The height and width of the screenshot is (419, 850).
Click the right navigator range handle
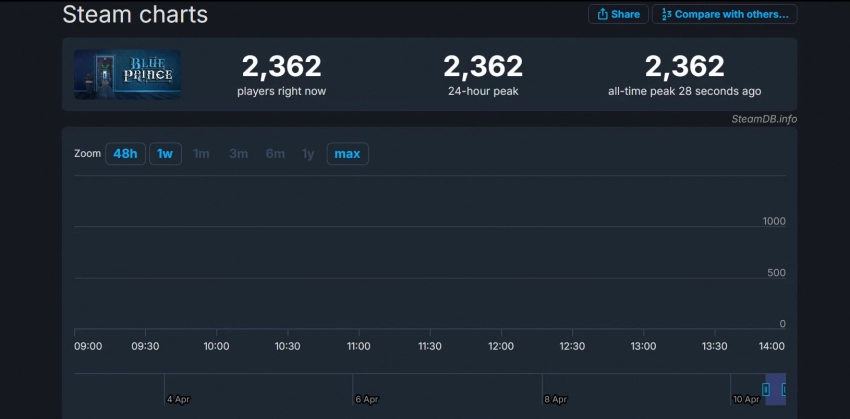click(x=784, y=389)
